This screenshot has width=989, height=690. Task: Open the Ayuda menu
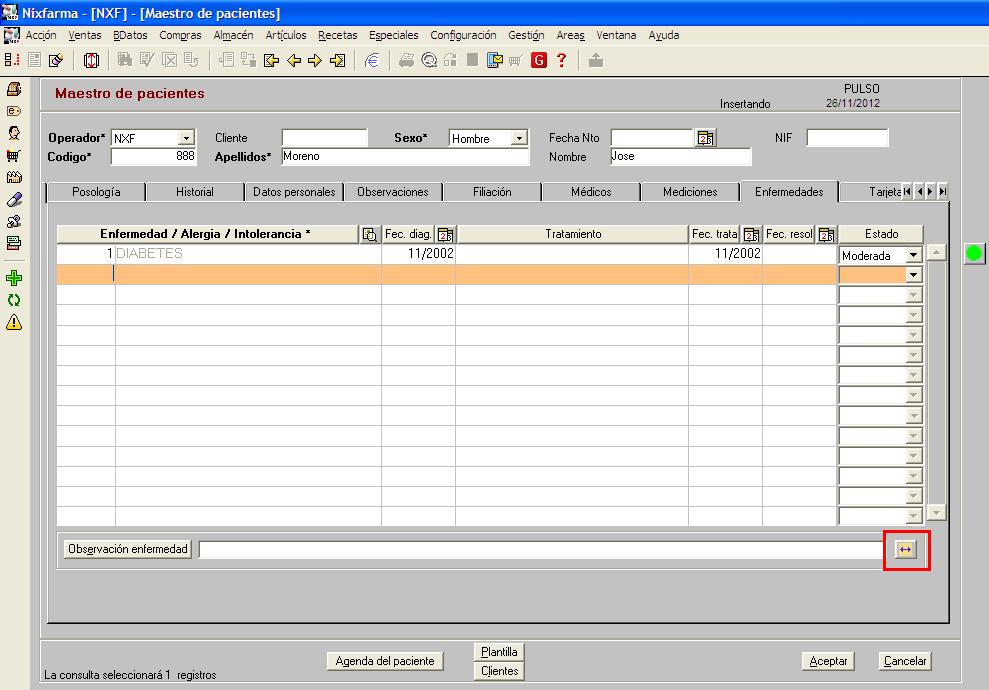click(x=664, y=35)
